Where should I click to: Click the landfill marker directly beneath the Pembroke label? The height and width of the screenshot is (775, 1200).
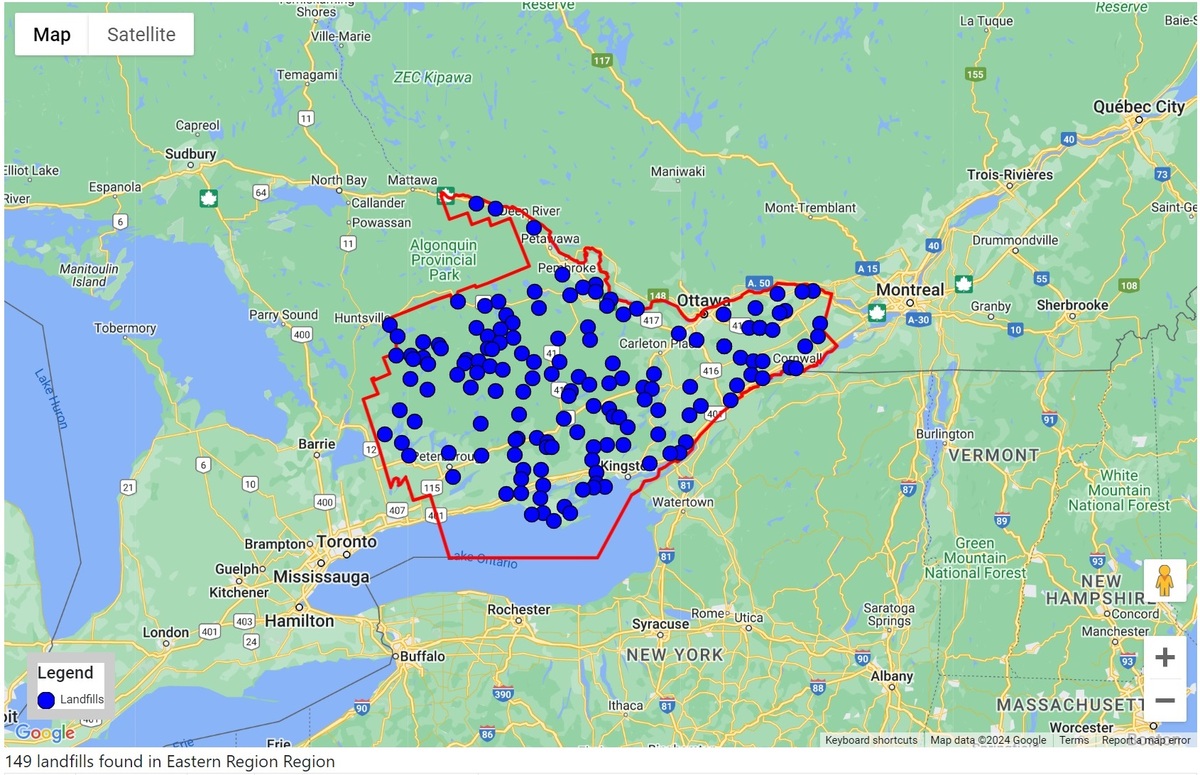pos(562,274)
